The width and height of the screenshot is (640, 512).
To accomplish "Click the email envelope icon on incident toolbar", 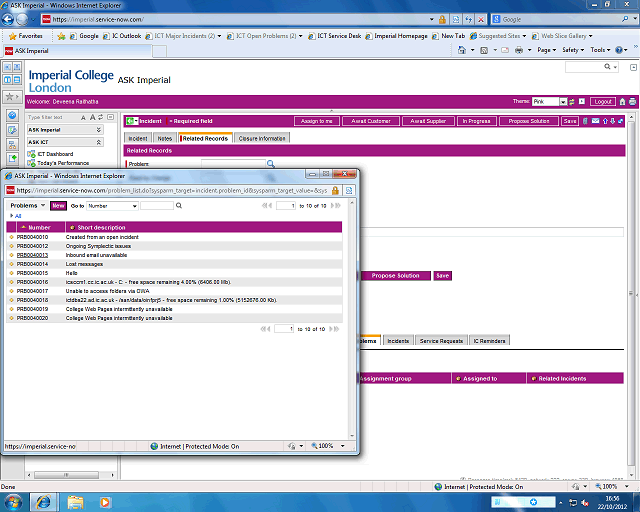I will pyautogui.click(x=595, y=121).
